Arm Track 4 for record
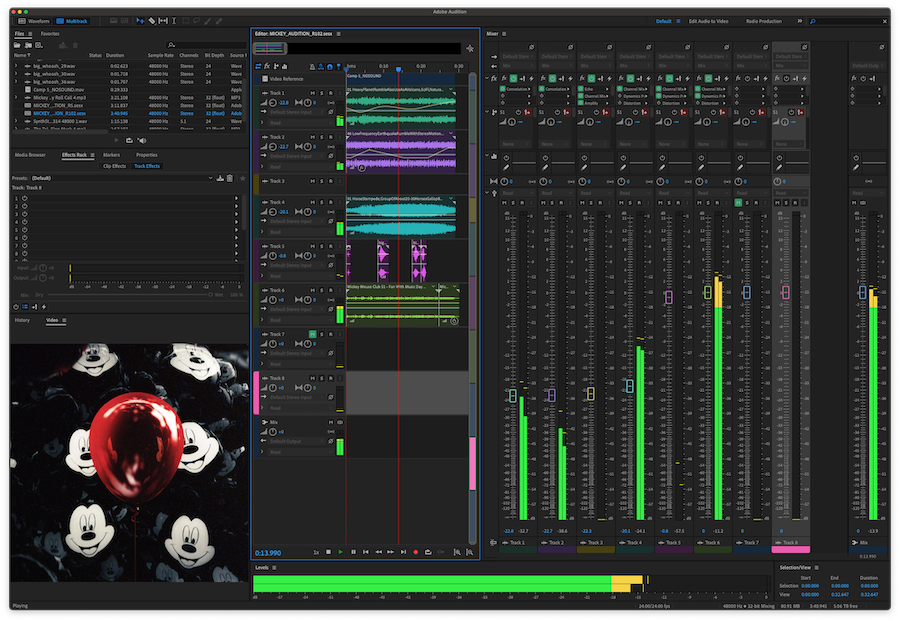 pos(331,202)
